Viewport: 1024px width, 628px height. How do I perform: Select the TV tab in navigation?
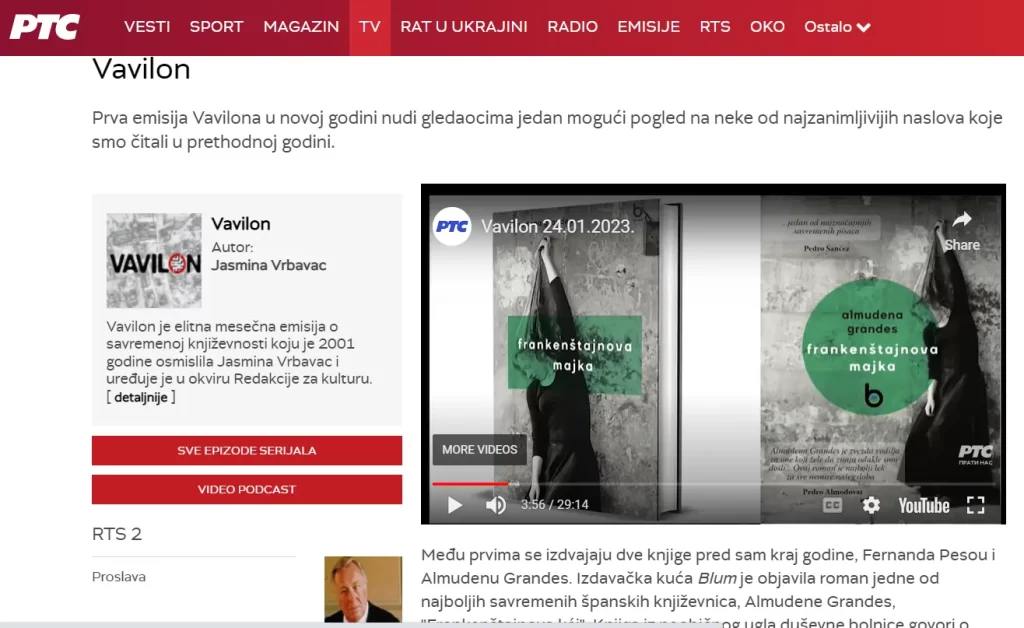pos(370,27)
